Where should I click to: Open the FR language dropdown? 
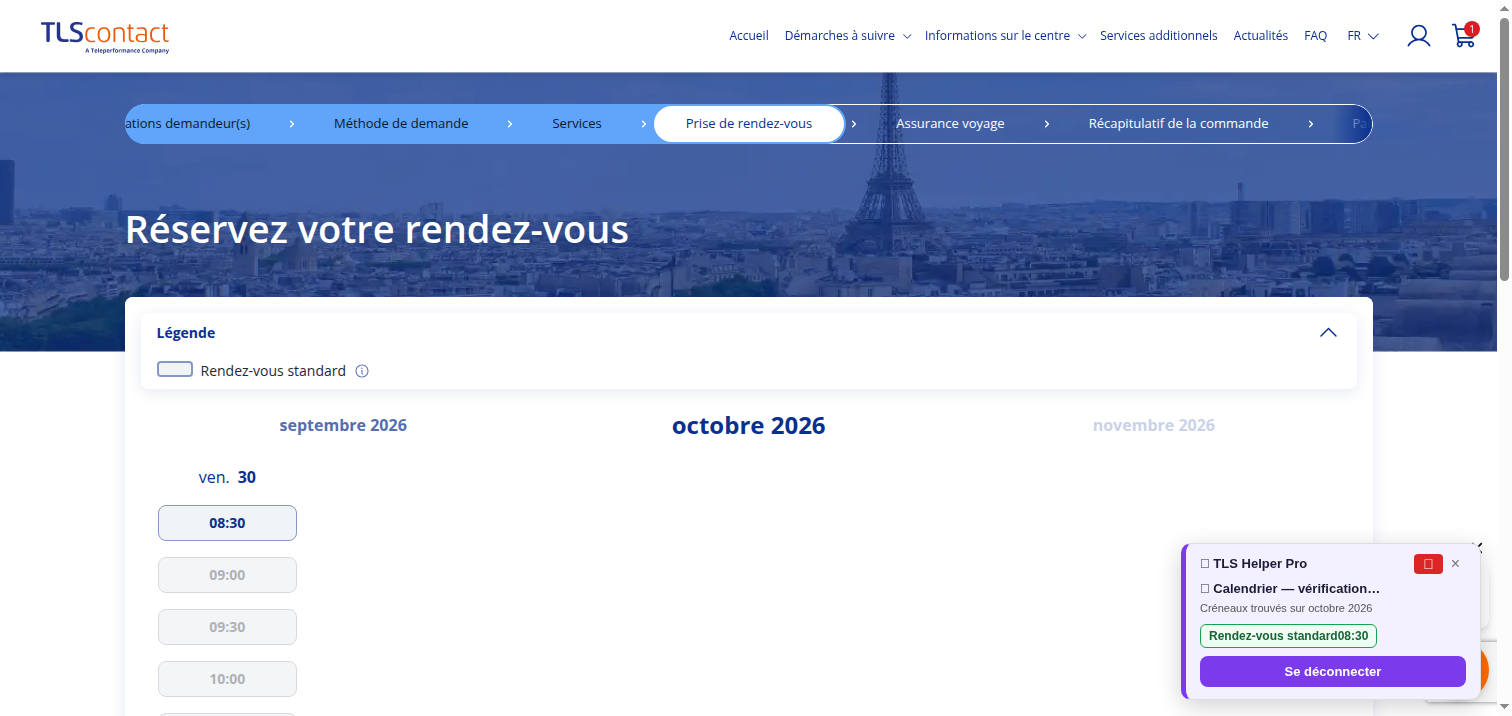[1363, 36]
